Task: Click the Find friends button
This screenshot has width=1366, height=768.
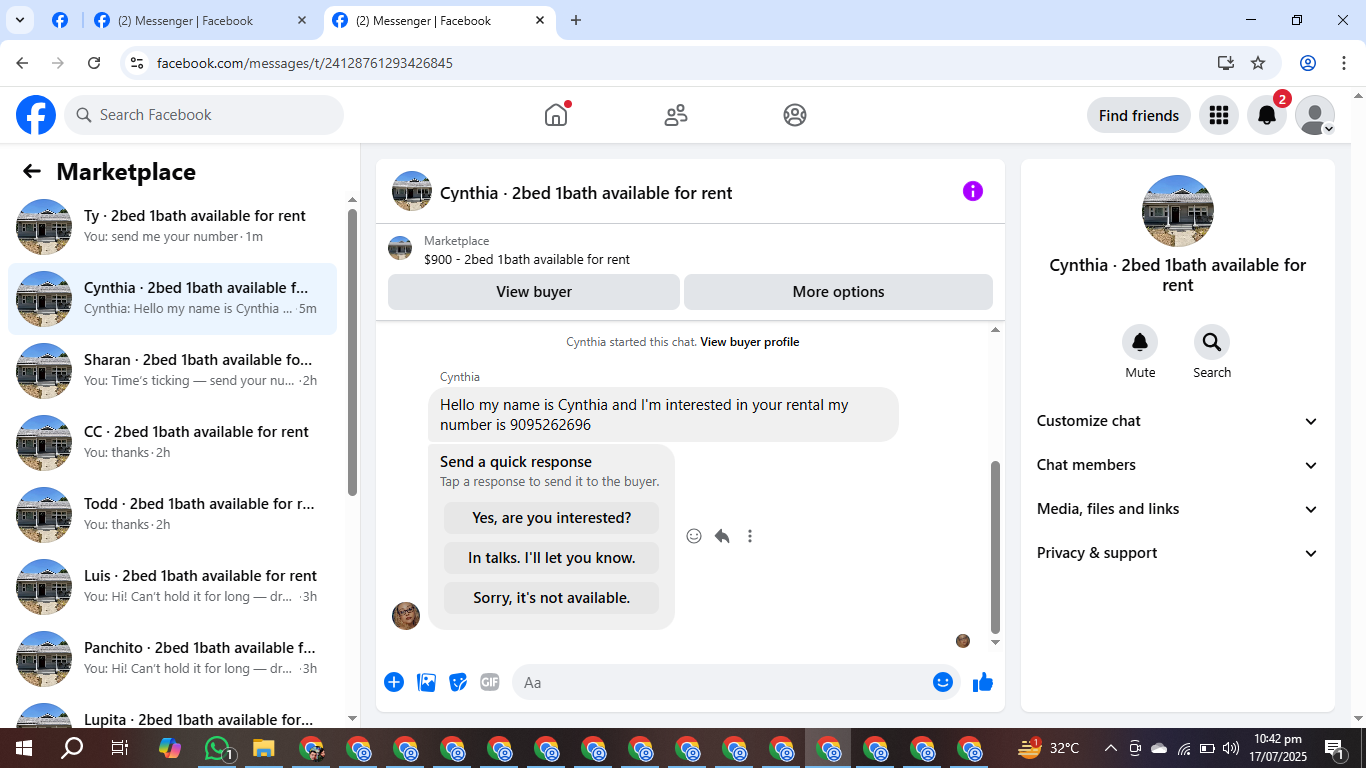Action: (x=1139, y=115)
